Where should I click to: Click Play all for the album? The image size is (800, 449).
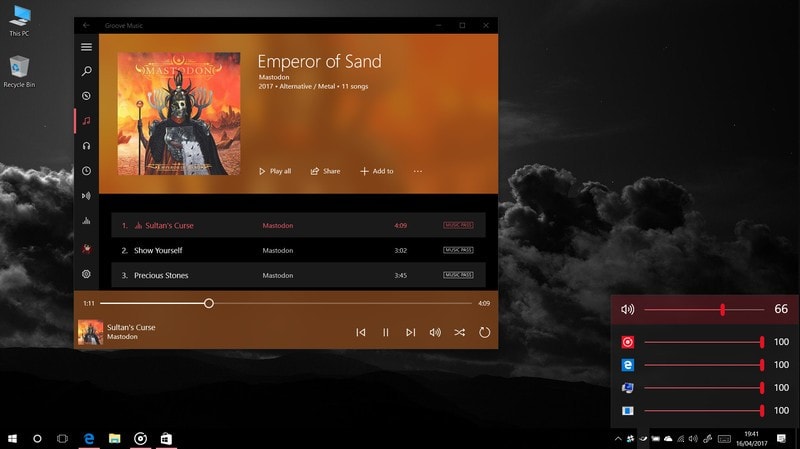click(275, 171)
